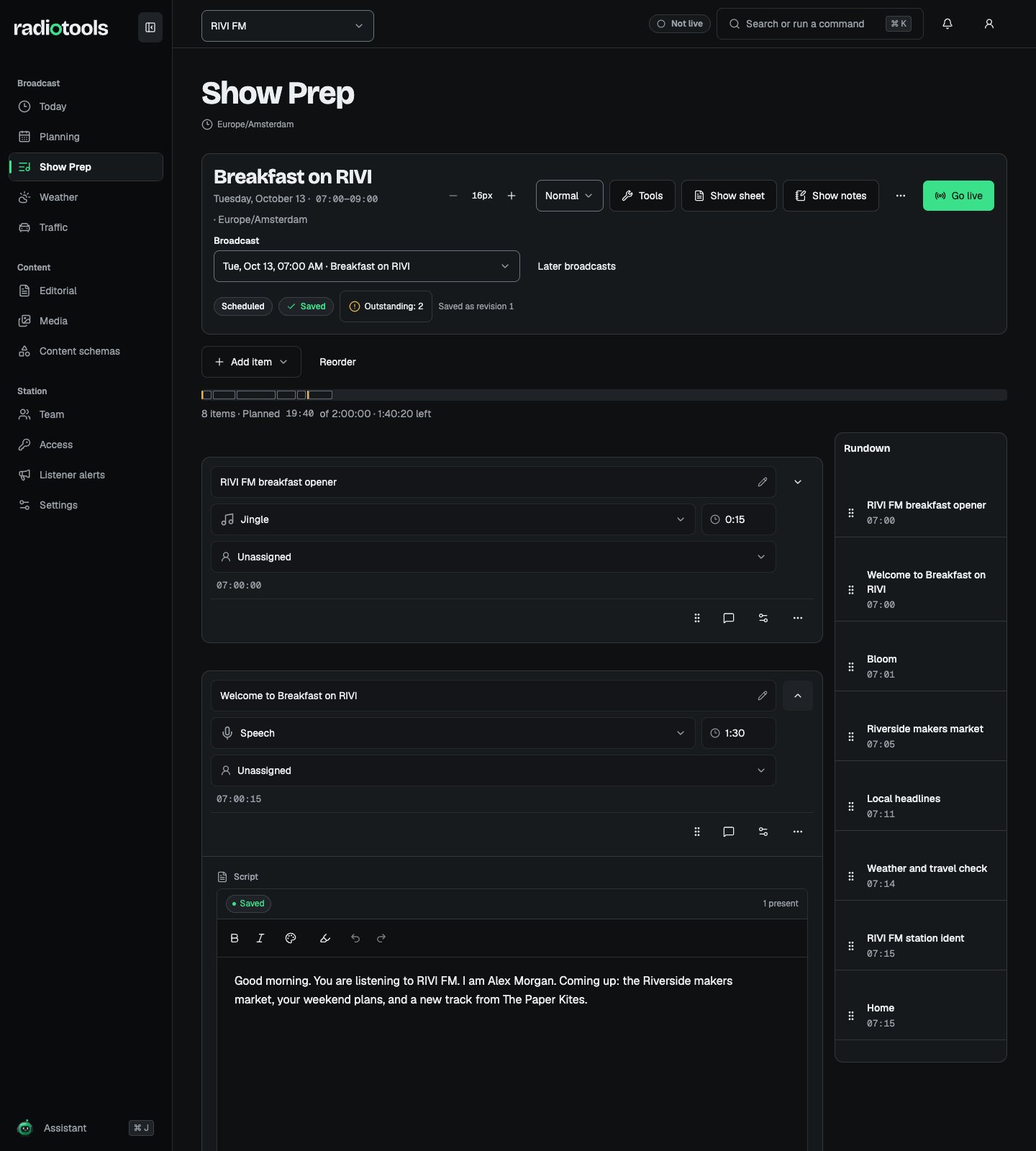Open more actions for Welcome to Breakfast item
The width and height of the screenshot is (1036, 1151).
pos(798,832)
